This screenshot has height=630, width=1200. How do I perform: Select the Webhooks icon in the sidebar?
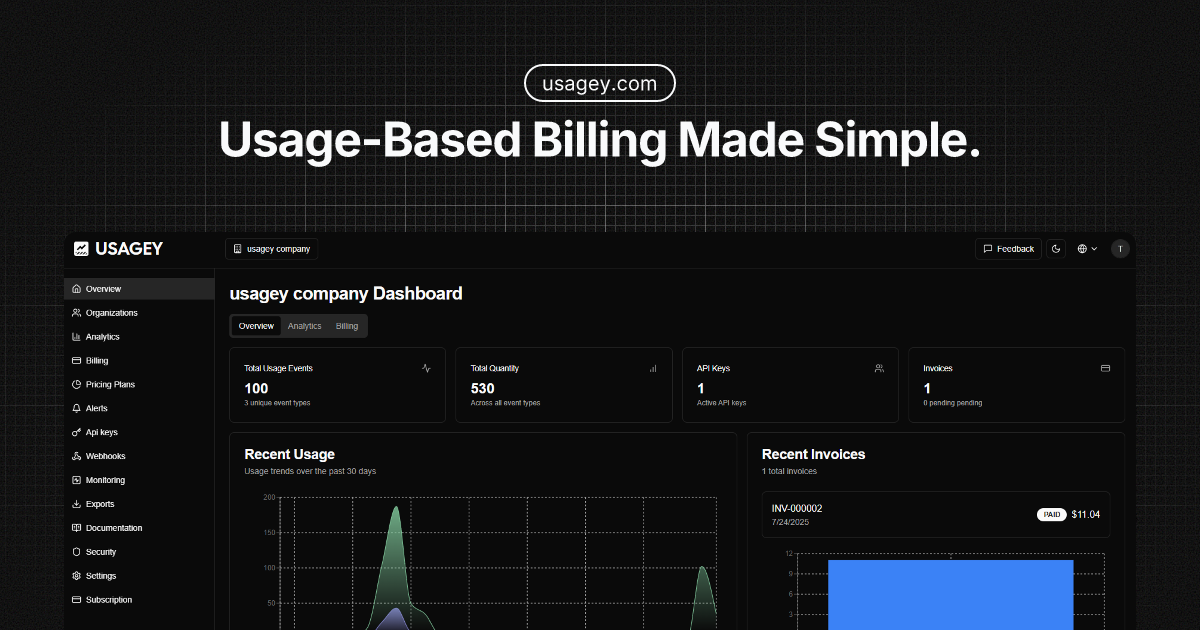(x=76, y=456)
